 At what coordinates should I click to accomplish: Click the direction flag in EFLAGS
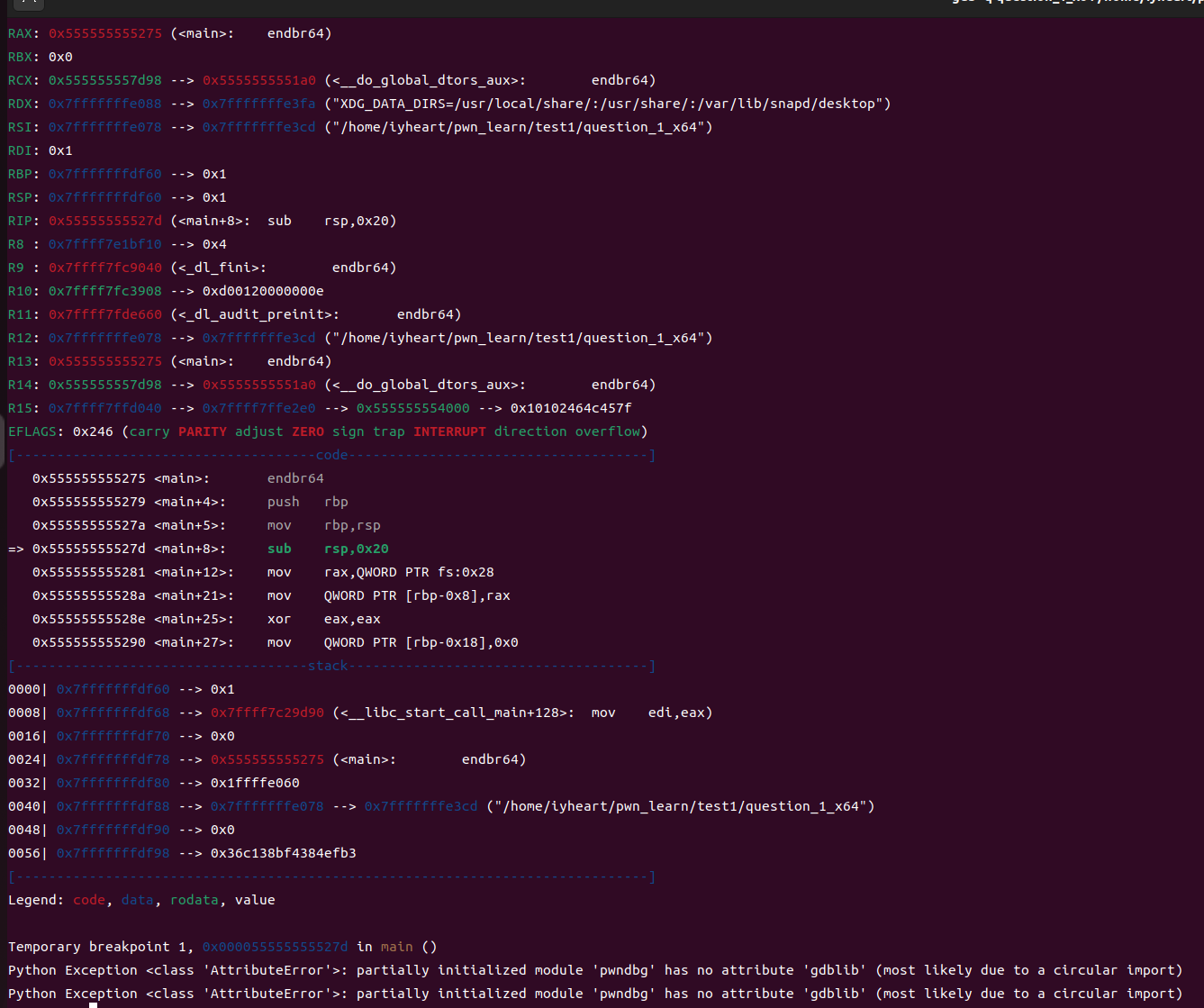[x=530, y=431]
